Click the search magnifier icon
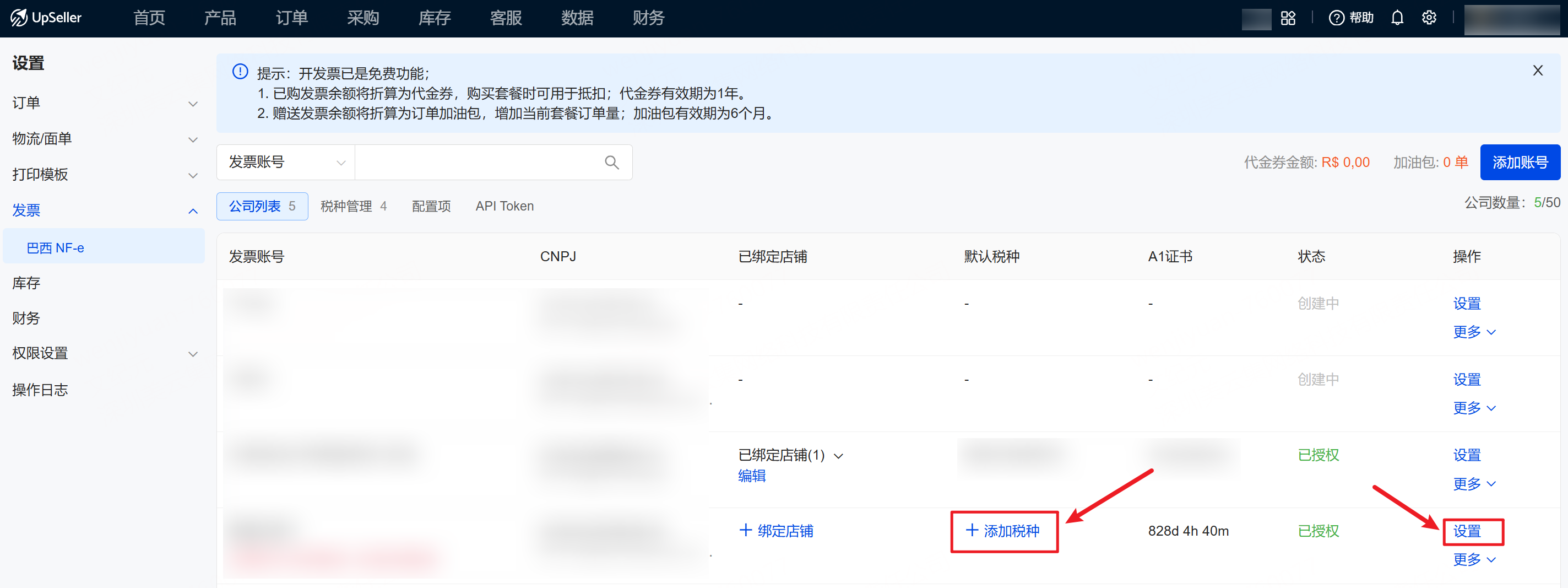 point(611,162)
